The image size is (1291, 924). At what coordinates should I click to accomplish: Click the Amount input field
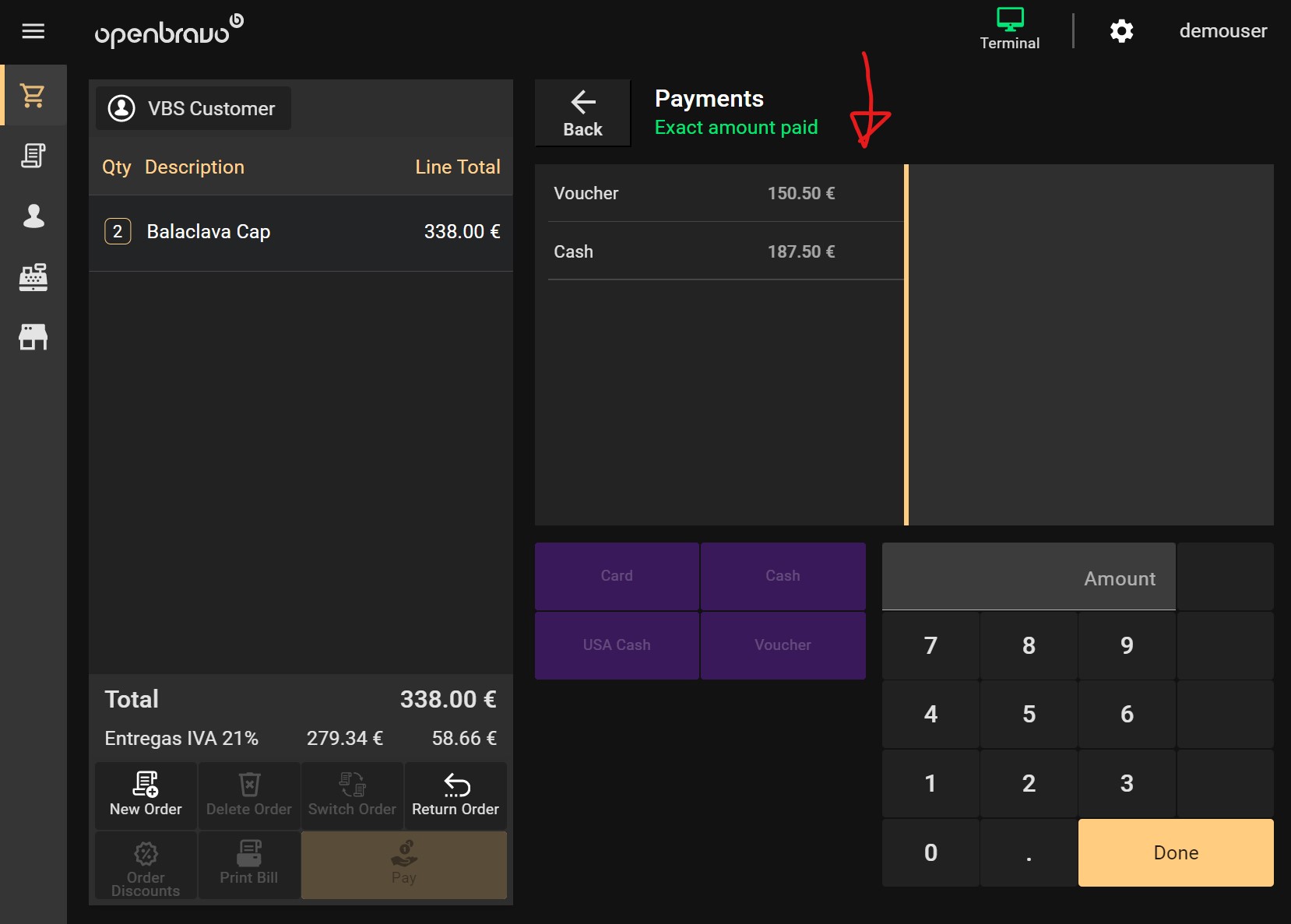coord(1028,578)
